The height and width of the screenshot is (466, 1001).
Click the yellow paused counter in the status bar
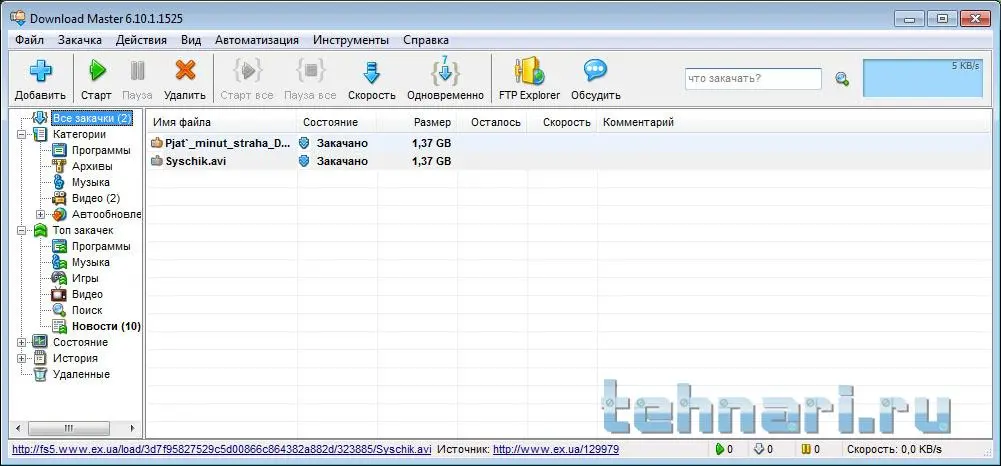811,449
